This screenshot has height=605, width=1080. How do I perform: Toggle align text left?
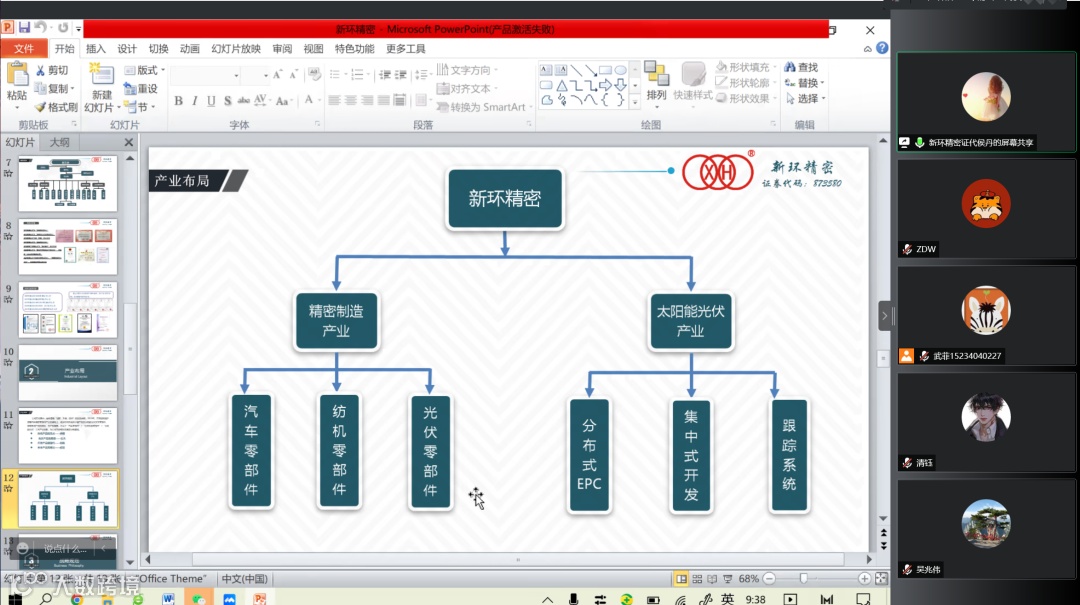coord(334,101)
